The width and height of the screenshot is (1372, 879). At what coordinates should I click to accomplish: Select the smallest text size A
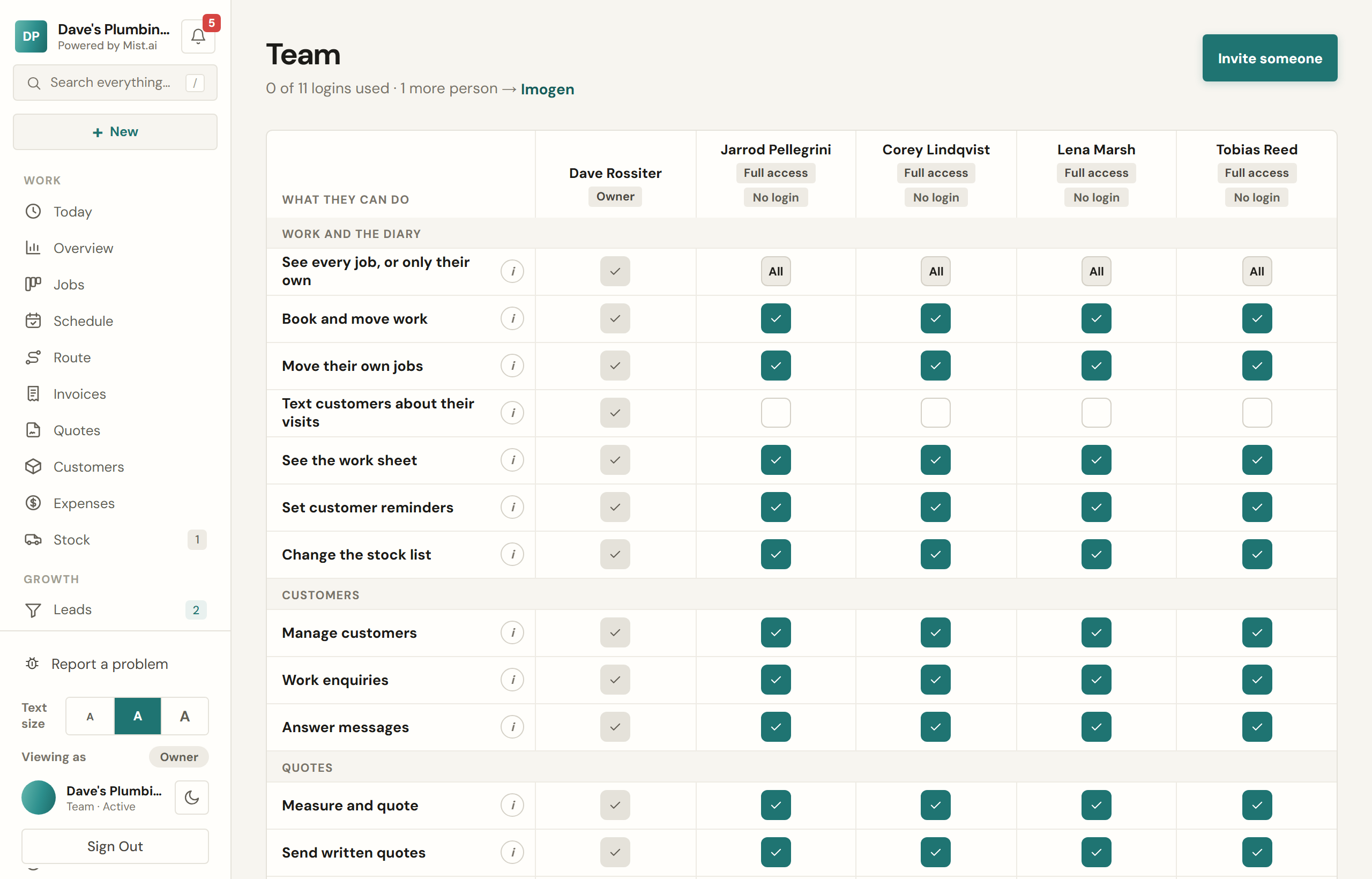pos(90,716)
